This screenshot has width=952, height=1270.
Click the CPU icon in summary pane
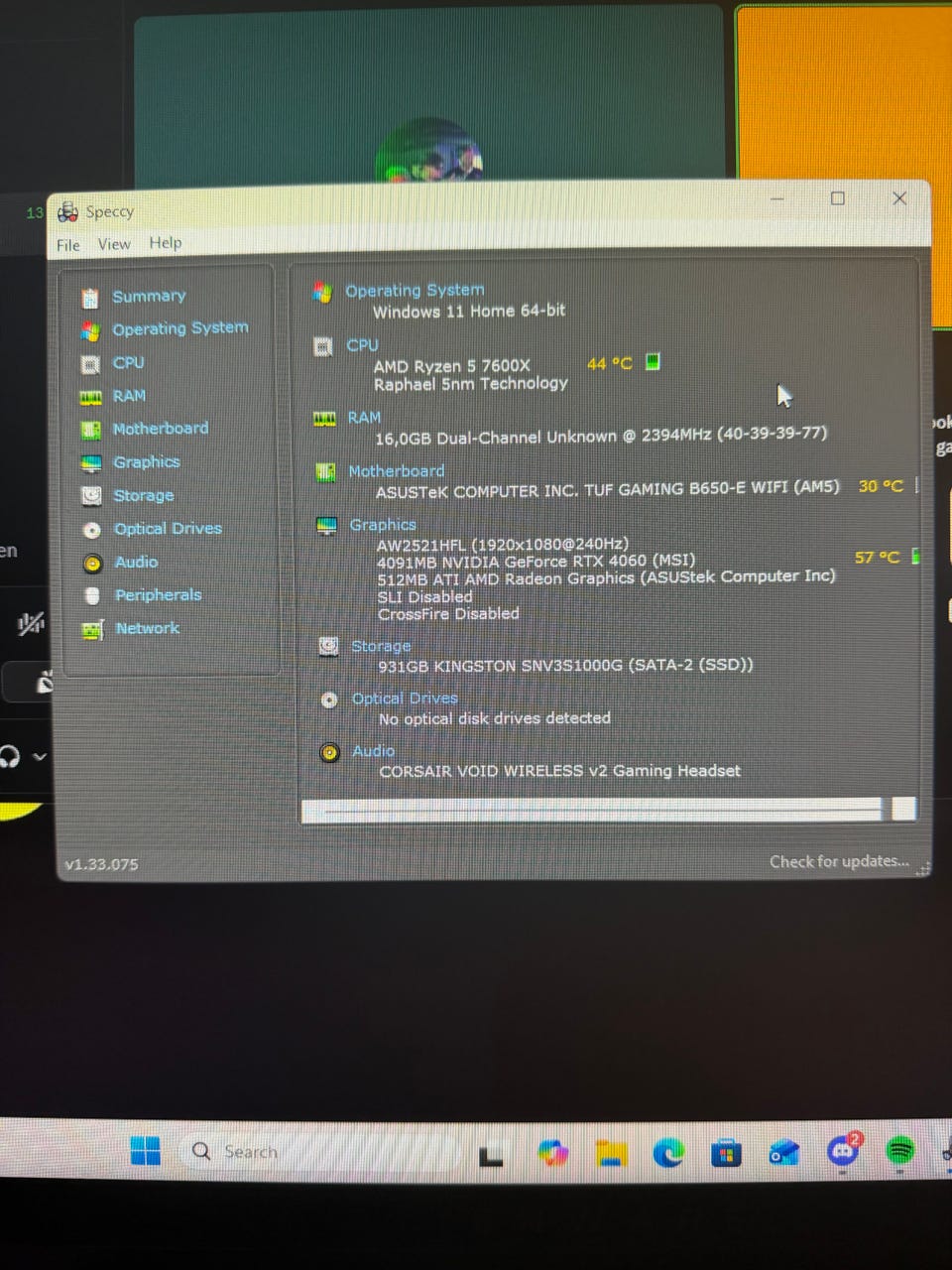coord(323,346)
